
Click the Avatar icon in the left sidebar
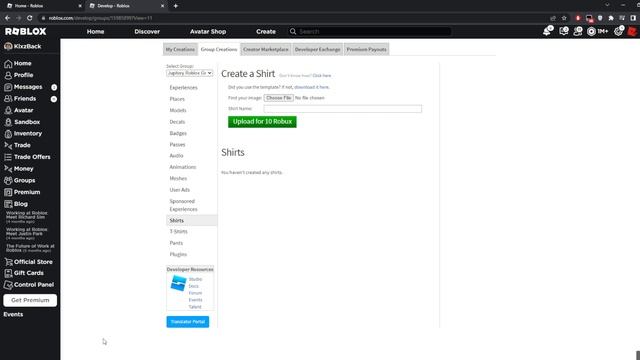8,110
